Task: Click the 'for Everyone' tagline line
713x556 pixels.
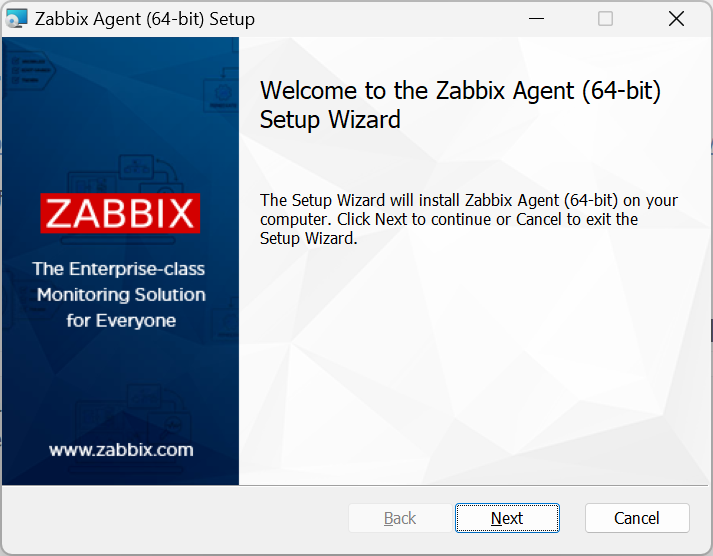Action: 121,321
